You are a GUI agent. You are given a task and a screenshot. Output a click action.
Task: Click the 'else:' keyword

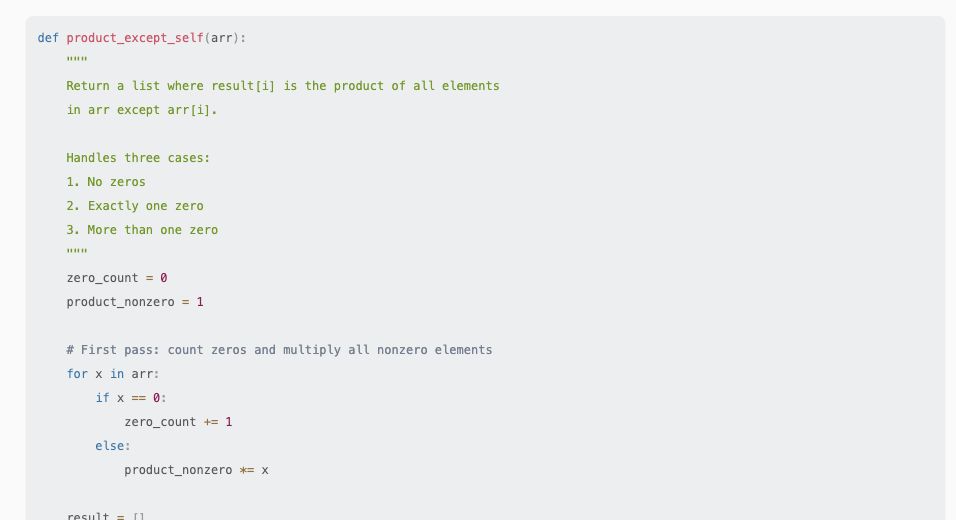point(113,446)
